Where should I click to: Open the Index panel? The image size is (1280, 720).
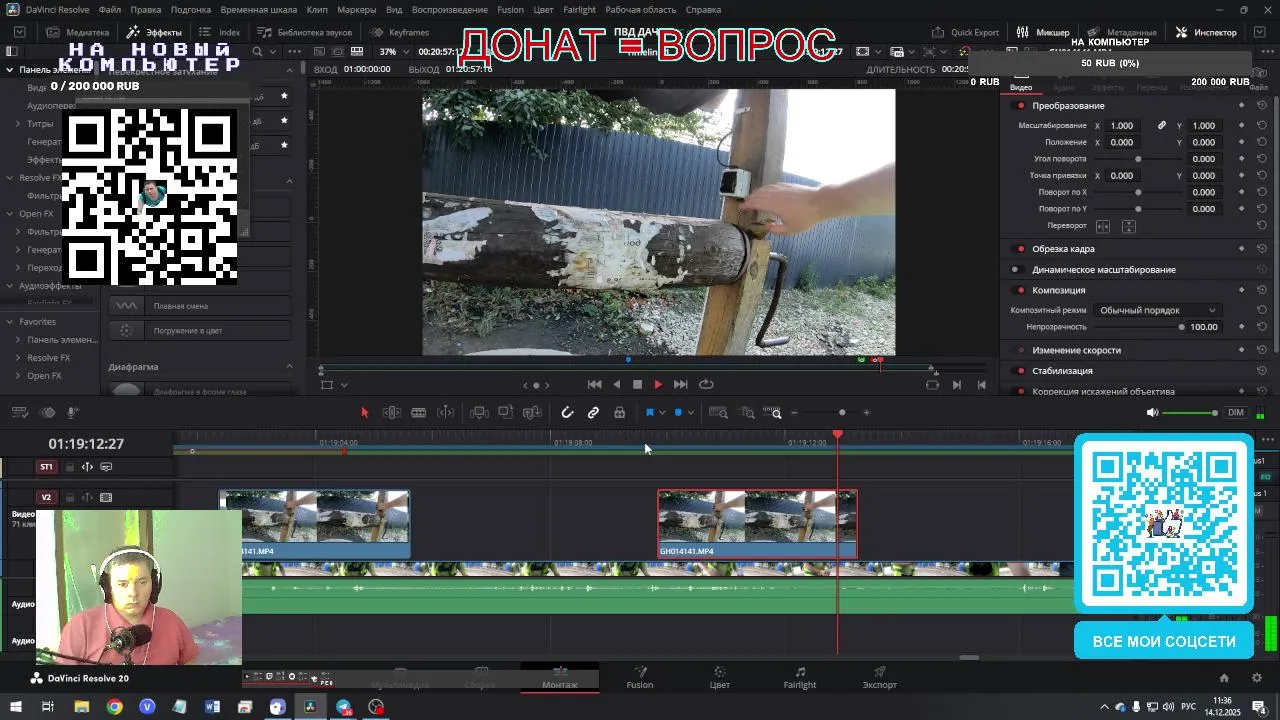219,32
